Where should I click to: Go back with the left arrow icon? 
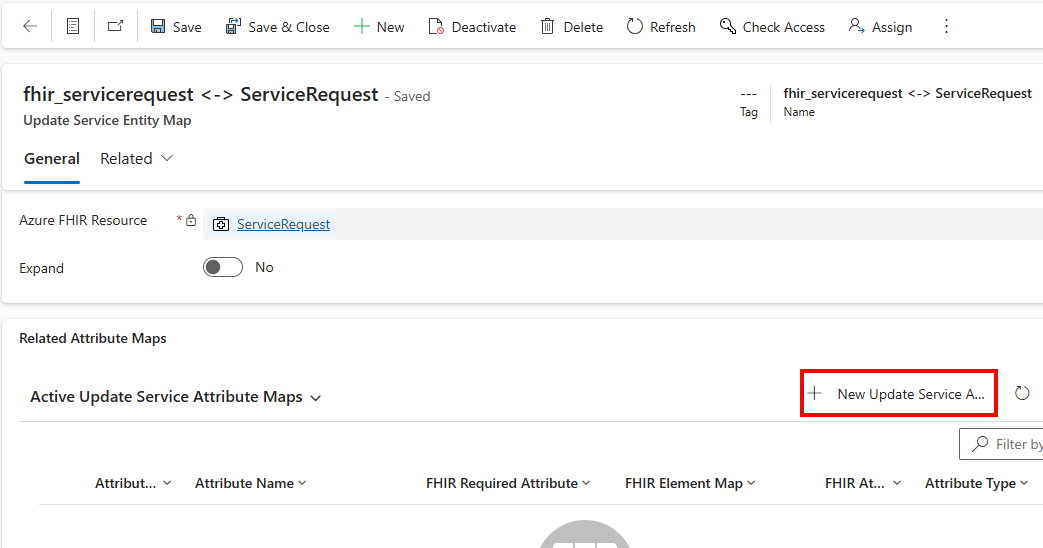click(x=30, y=27)
